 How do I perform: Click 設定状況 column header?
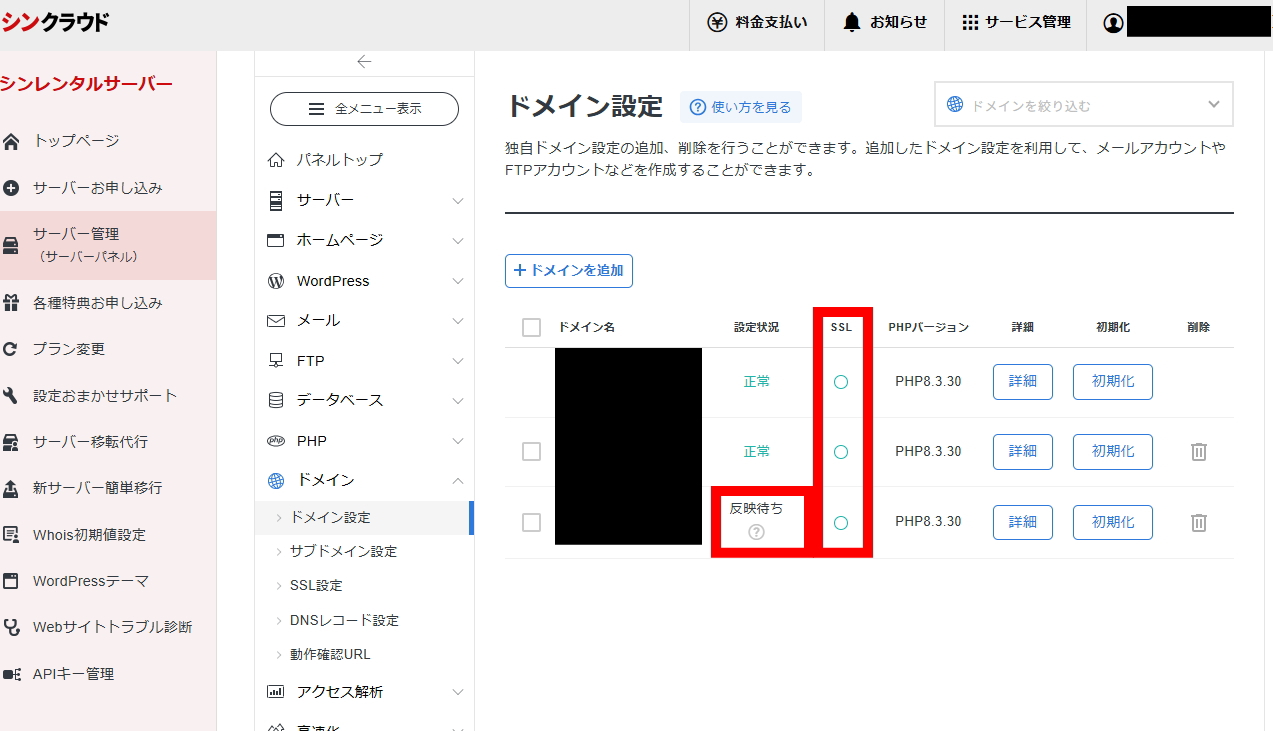coord(756,327)
